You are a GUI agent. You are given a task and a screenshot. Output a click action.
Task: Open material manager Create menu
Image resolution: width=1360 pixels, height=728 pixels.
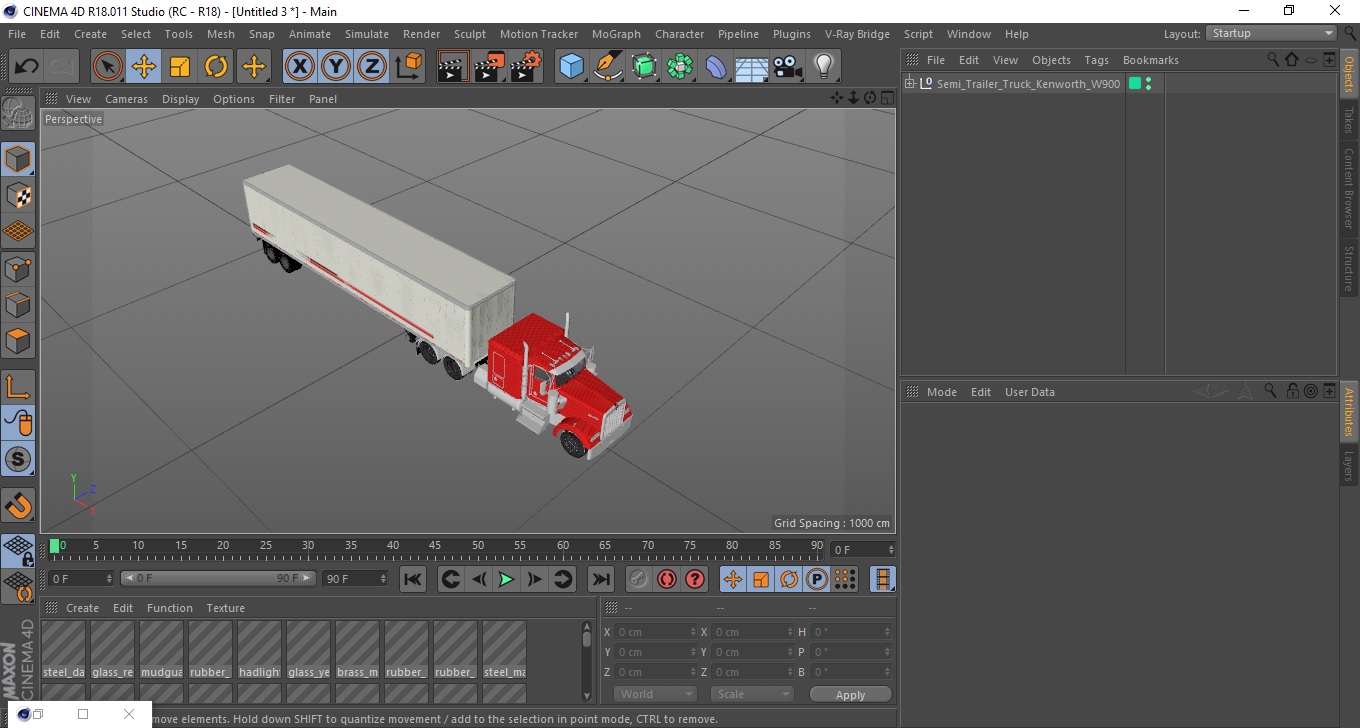coord(82,608)
